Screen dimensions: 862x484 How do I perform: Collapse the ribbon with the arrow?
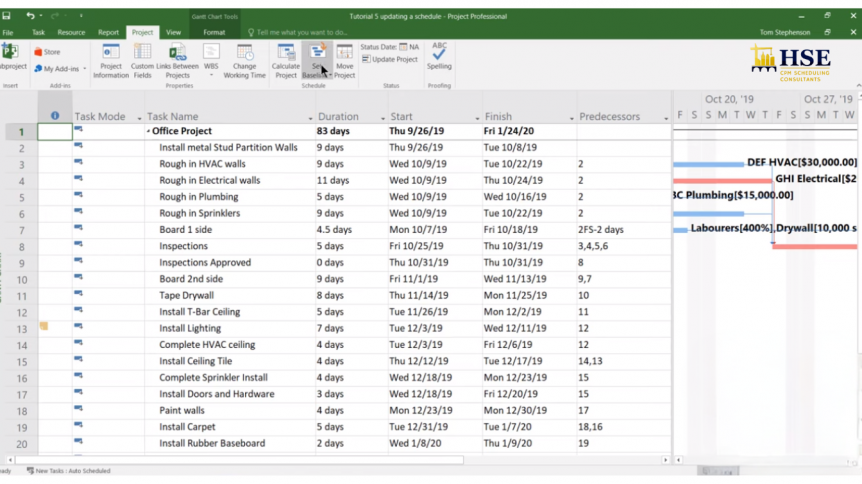(858, 85)
